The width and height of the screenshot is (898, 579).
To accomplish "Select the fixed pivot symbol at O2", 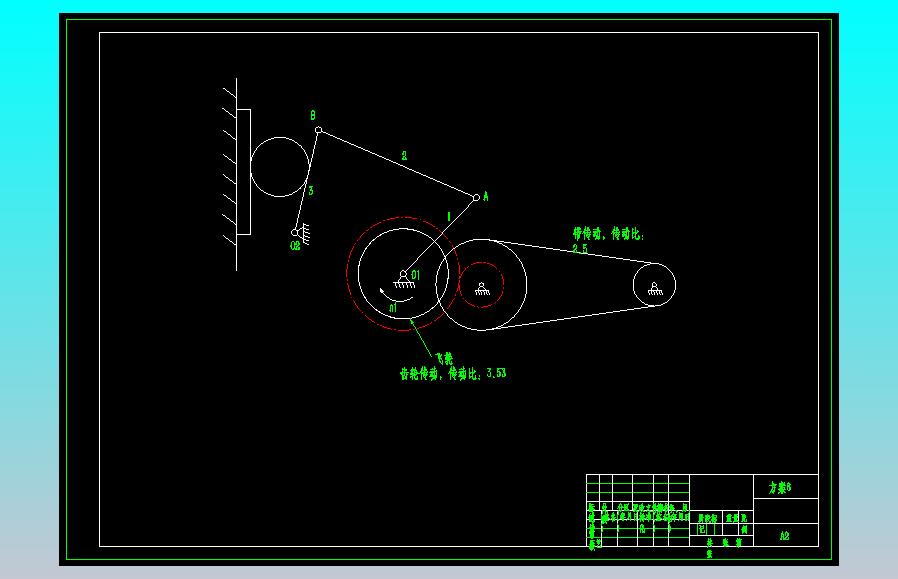I will tap(301, 233).
